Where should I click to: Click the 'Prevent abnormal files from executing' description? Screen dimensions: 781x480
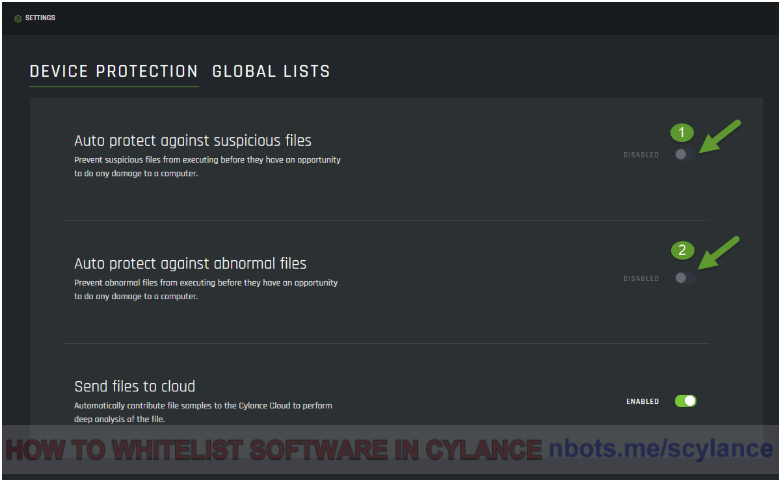tap(206, 289)
